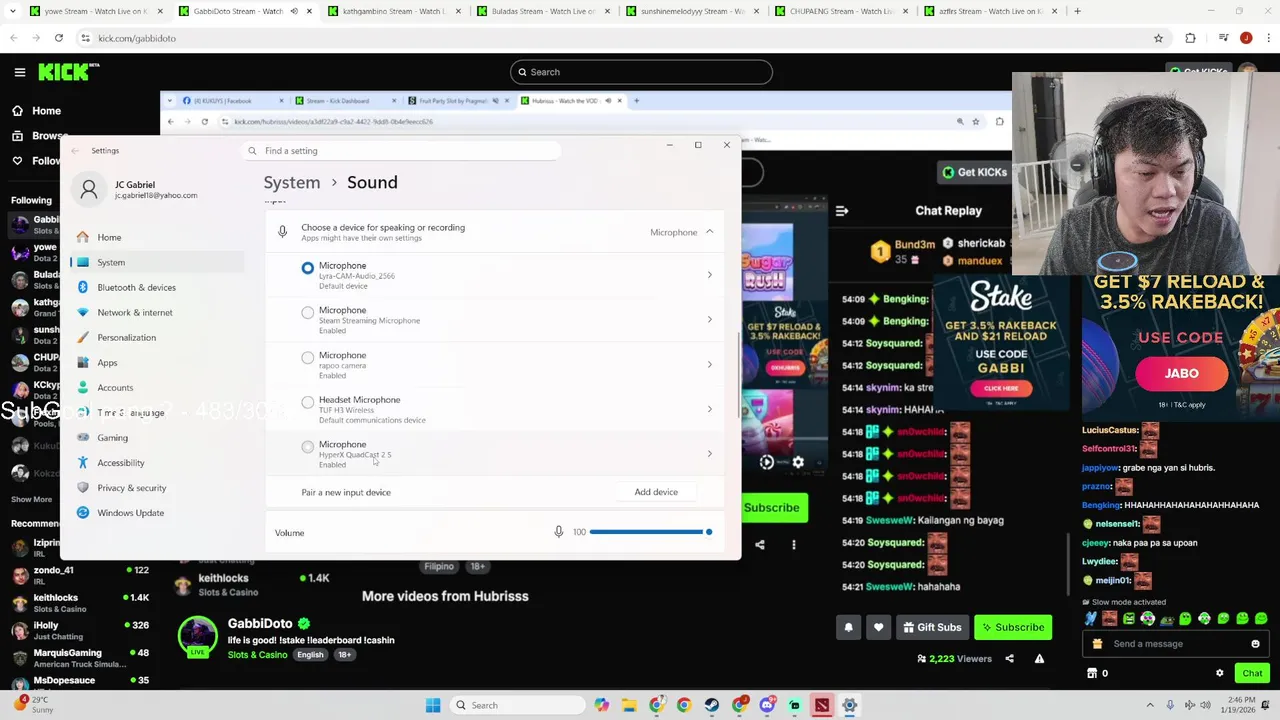Open Bluetooth & devices in Settings
The width and height of the screenshot is (1280, 720).
[x=156, y=287]
